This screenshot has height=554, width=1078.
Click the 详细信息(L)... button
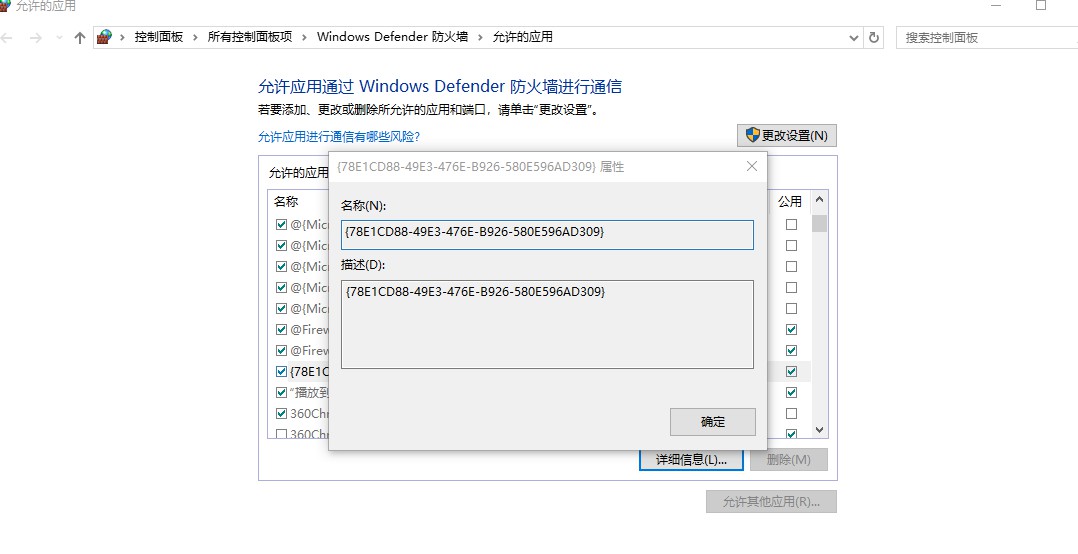[691, 460]
